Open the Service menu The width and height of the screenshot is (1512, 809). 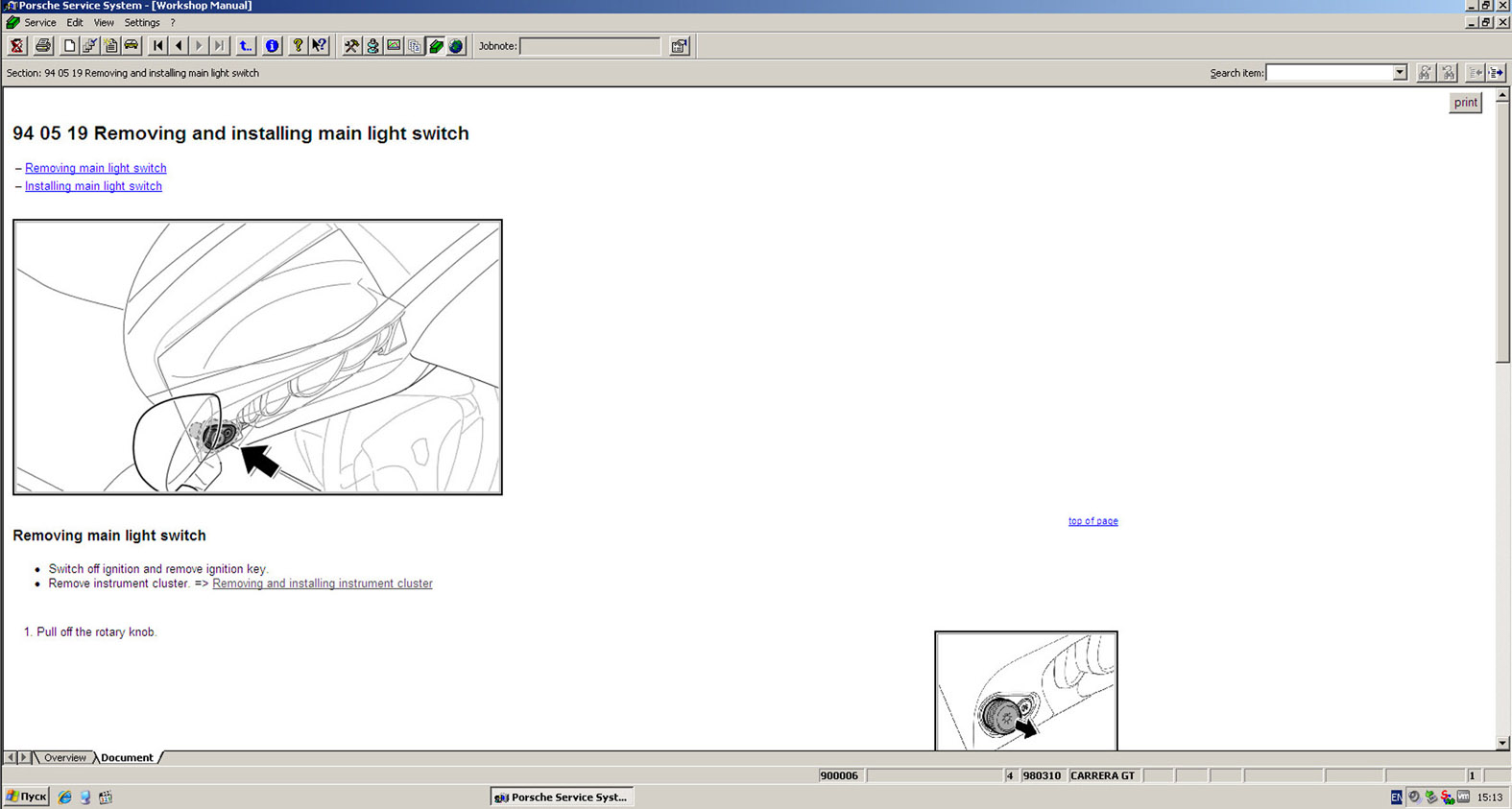pyautogui.click(x=39, y=22)
